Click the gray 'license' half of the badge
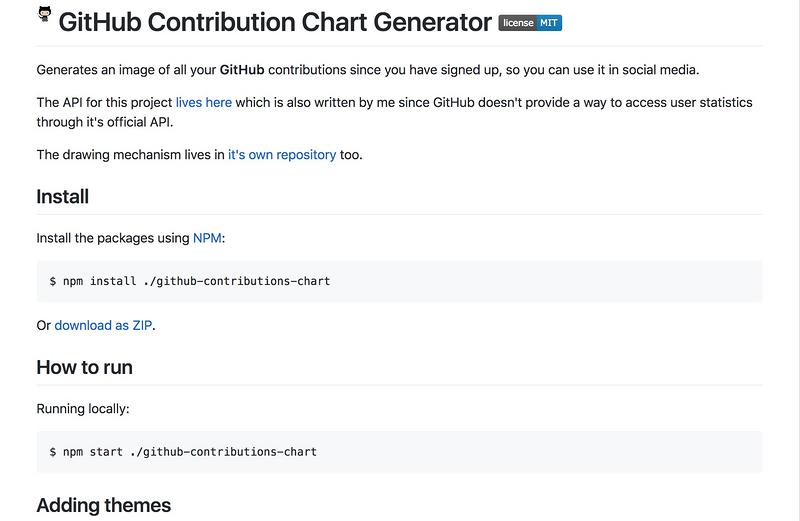The width and height of the screenshot is (800, 521). [x=517, y=23]
